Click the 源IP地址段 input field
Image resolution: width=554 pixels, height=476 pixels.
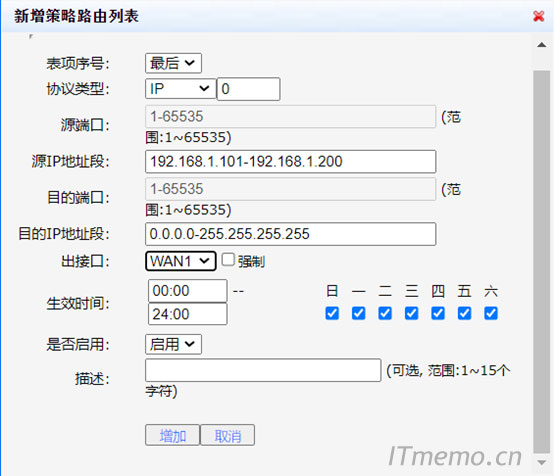(290, 161)
